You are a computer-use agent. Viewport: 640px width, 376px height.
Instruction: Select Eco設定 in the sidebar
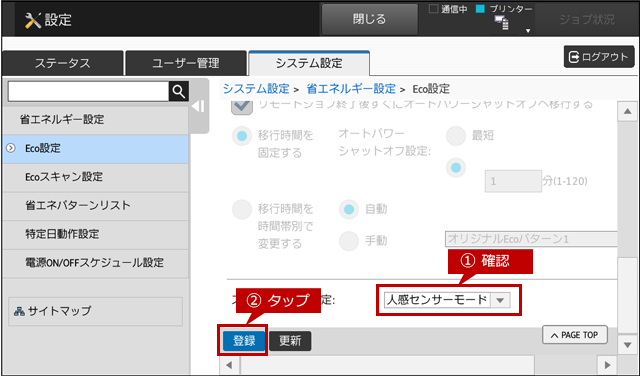point(96,149)
